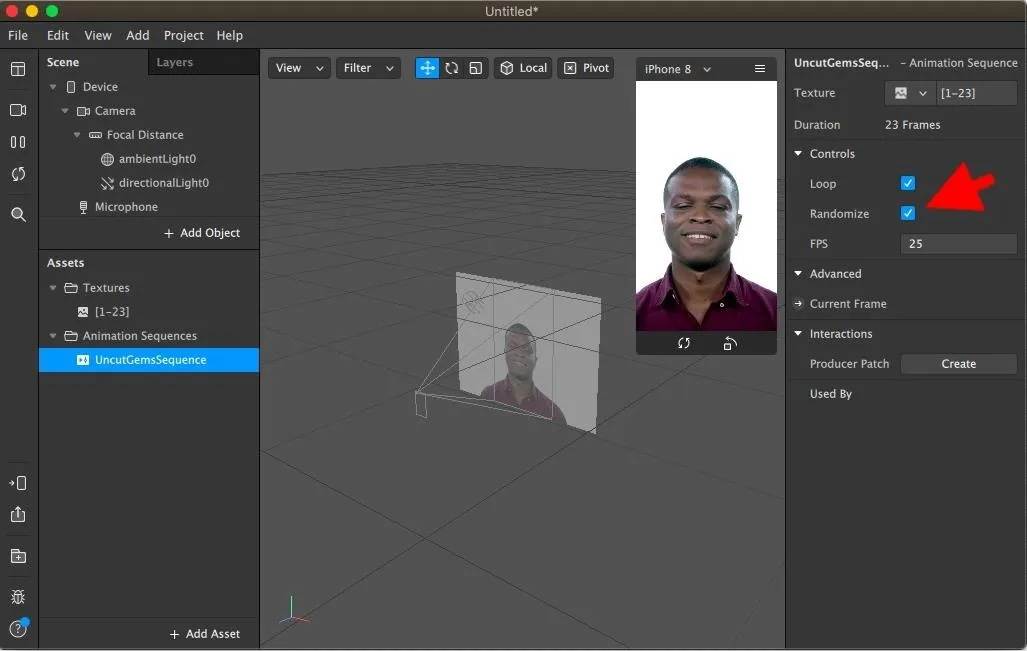Uncheck the Loop checkbox

click(908, 183)
